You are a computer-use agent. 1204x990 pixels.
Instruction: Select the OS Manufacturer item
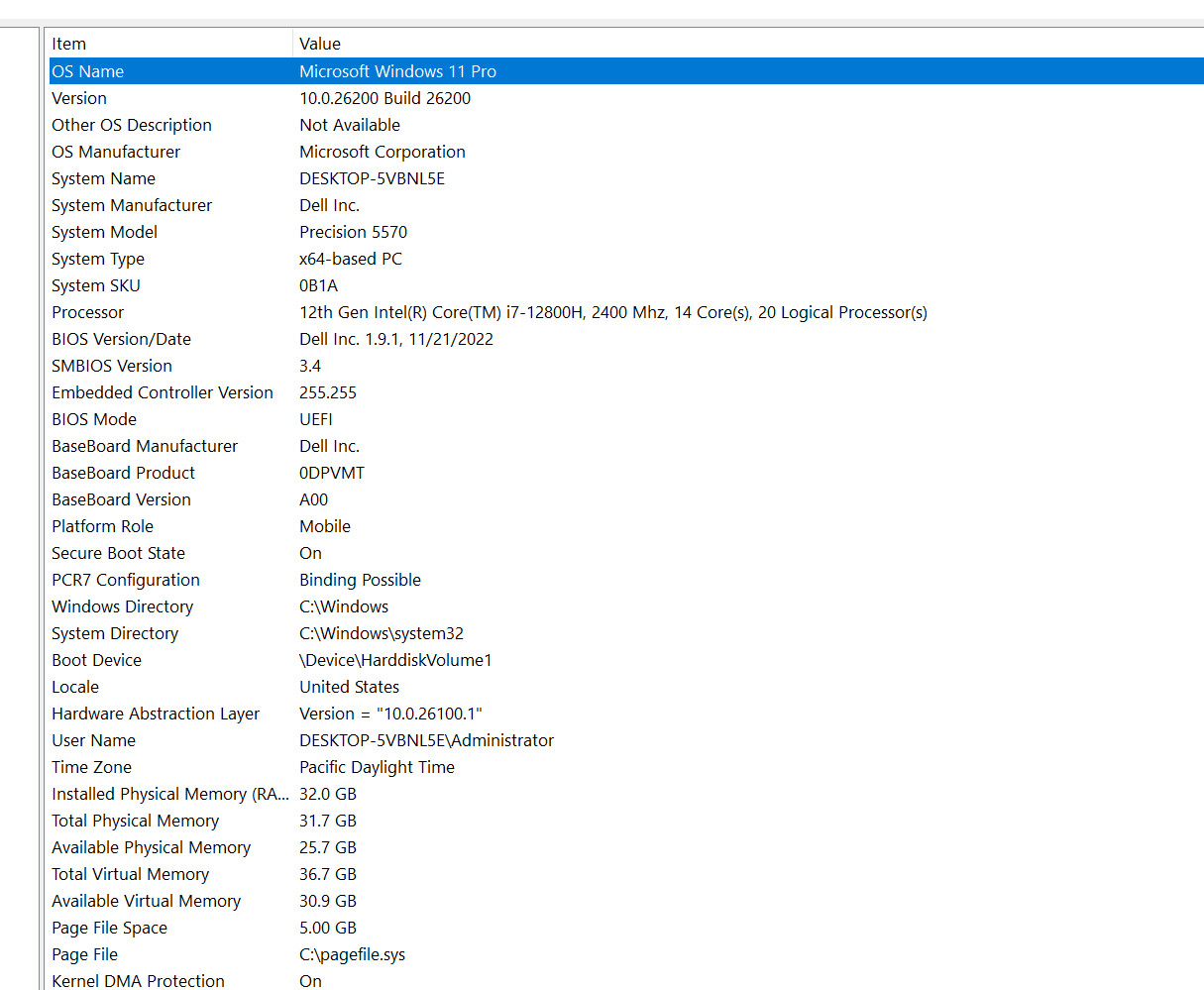(116, 152)
